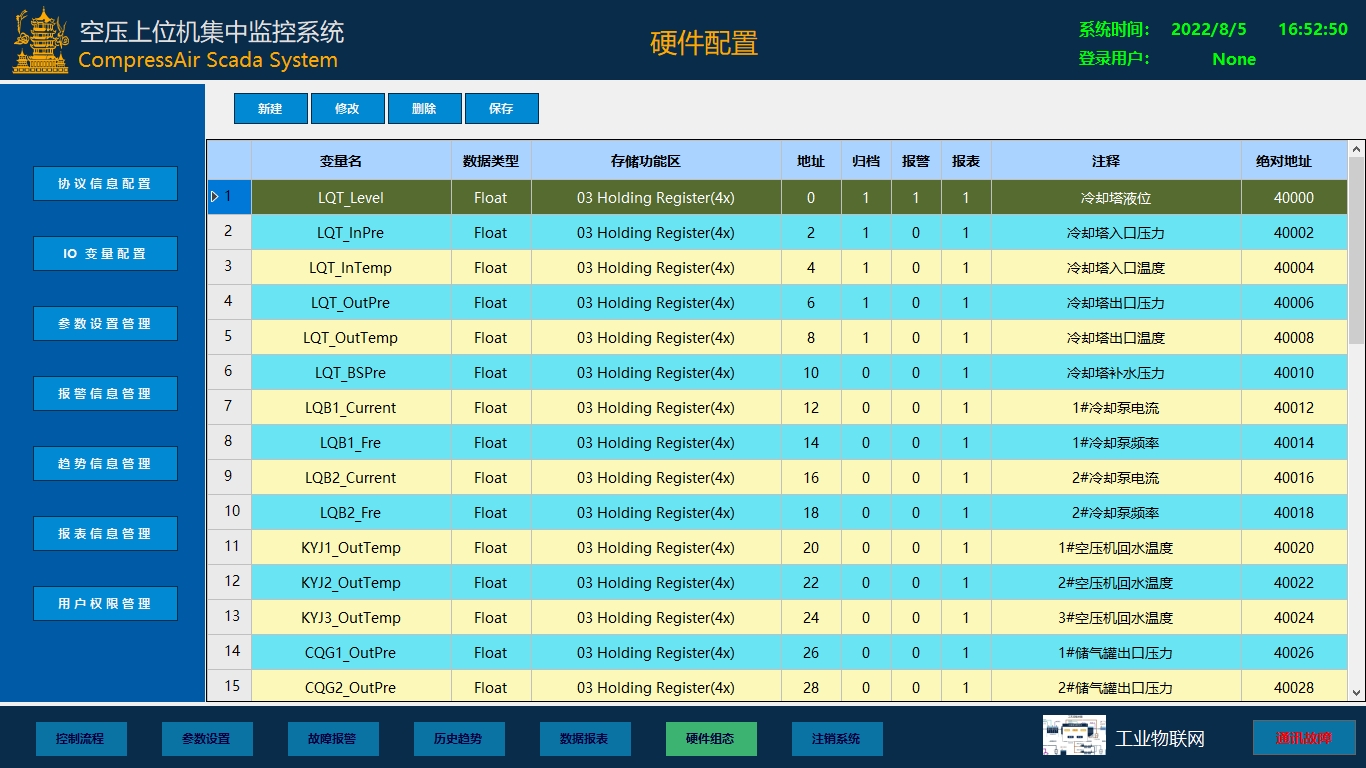Image resolution: width=1366 pixels, height=768 pixels.
Task: Open 趋势信息管理 in sidebar
Action: [x=105, y=464]
